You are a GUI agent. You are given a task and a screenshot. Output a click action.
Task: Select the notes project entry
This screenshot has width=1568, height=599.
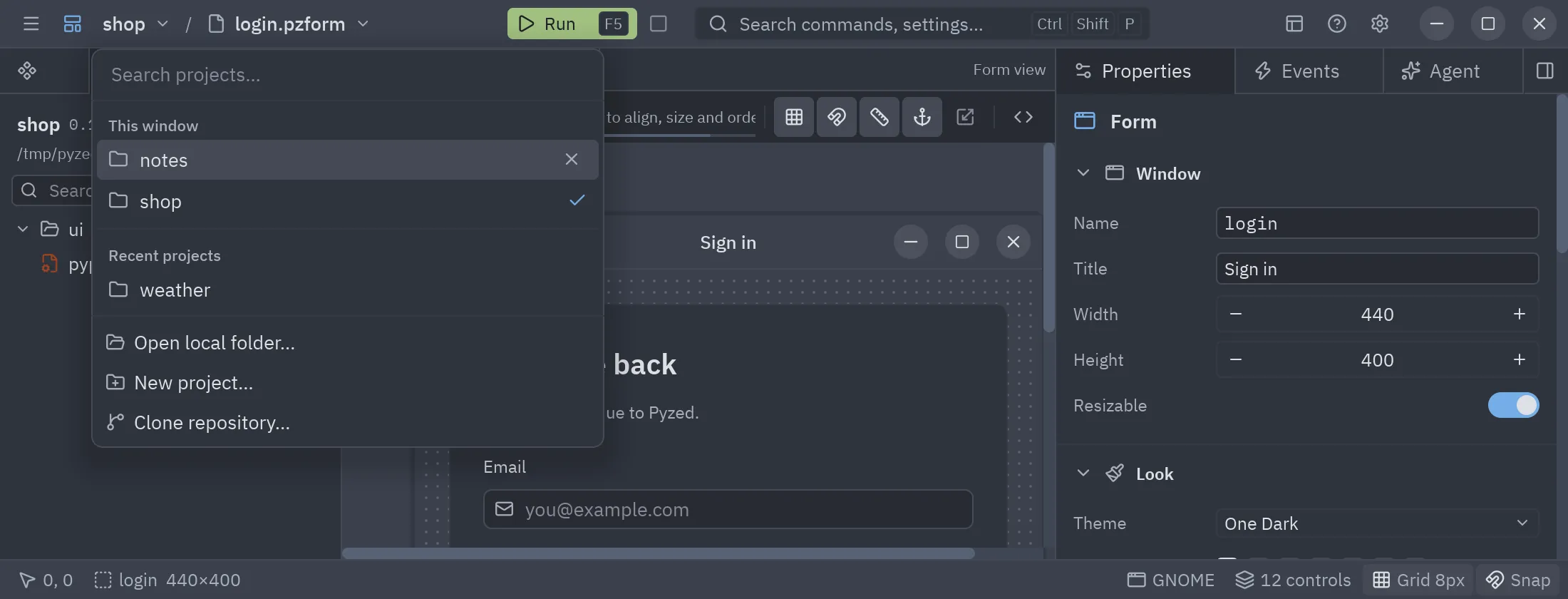tap(347, 160)
